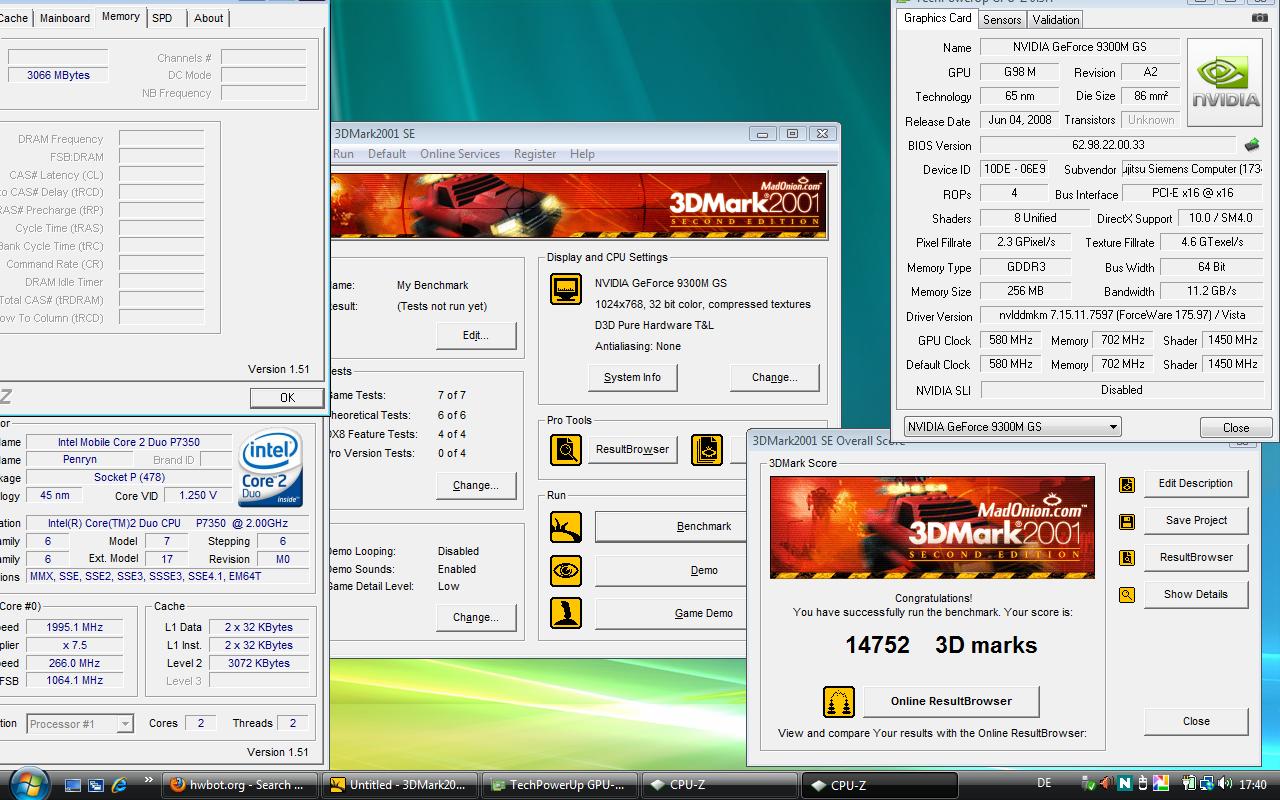This screenshot has width=1280, height=800.
Task: Switch to the Sensors tab
Action: pyautogui.click(x=1002, y=19)
